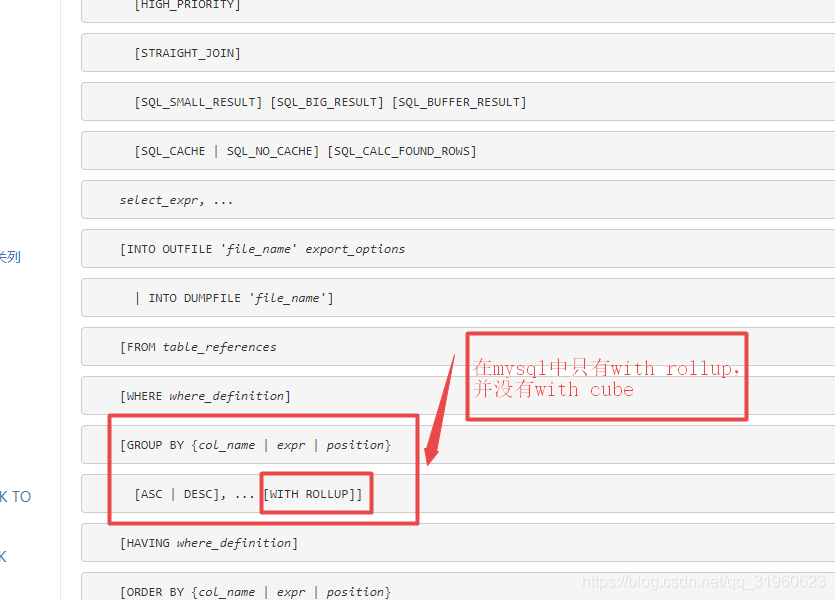
Task: Click the FROM table_references code block
Action: 198,347
